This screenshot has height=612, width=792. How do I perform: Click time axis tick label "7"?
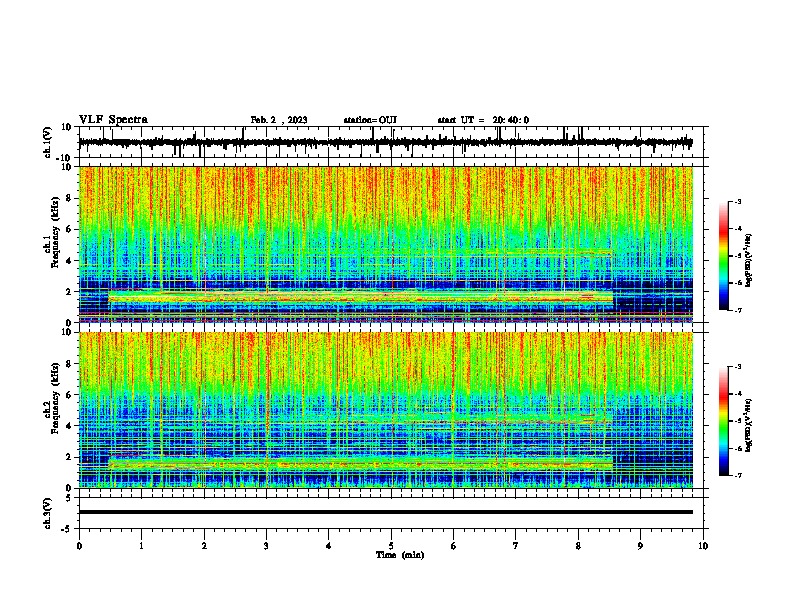[x=516, y=546]
